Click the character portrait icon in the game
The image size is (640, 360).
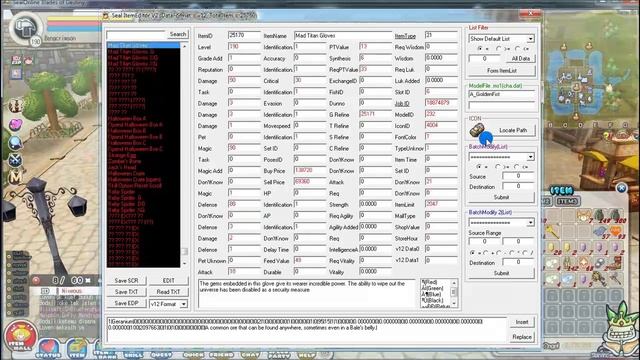(25, 27)
